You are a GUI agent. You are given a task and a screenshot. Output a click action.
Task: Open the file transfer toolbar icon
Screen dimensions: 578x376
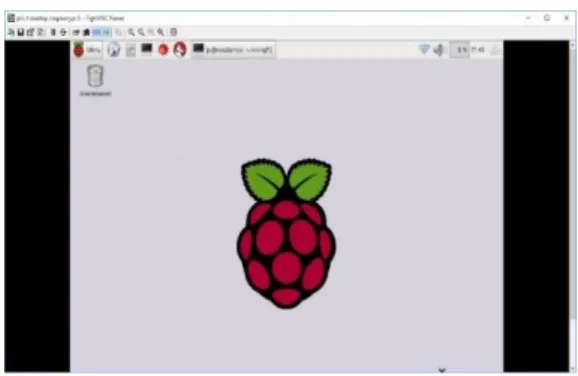[x=118, y=32]
